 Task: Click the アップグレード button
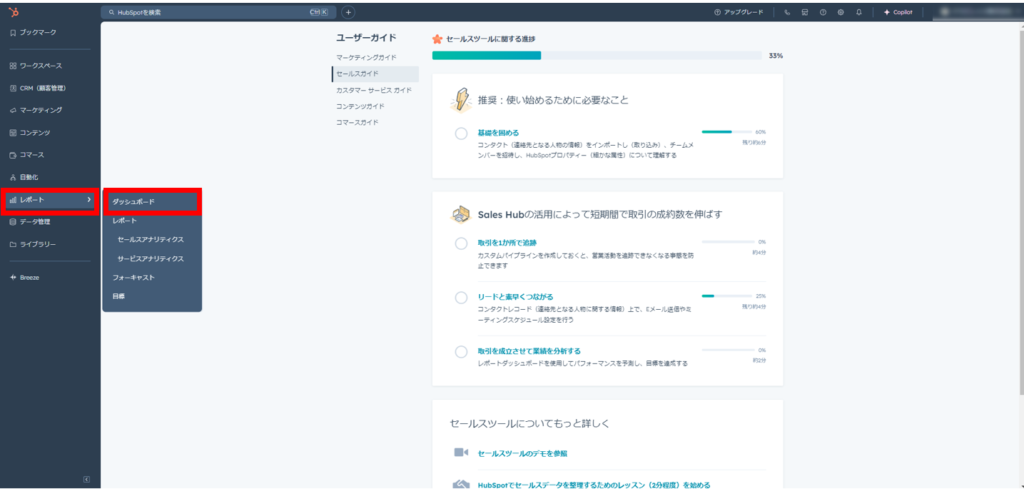(x=739, y=12)
